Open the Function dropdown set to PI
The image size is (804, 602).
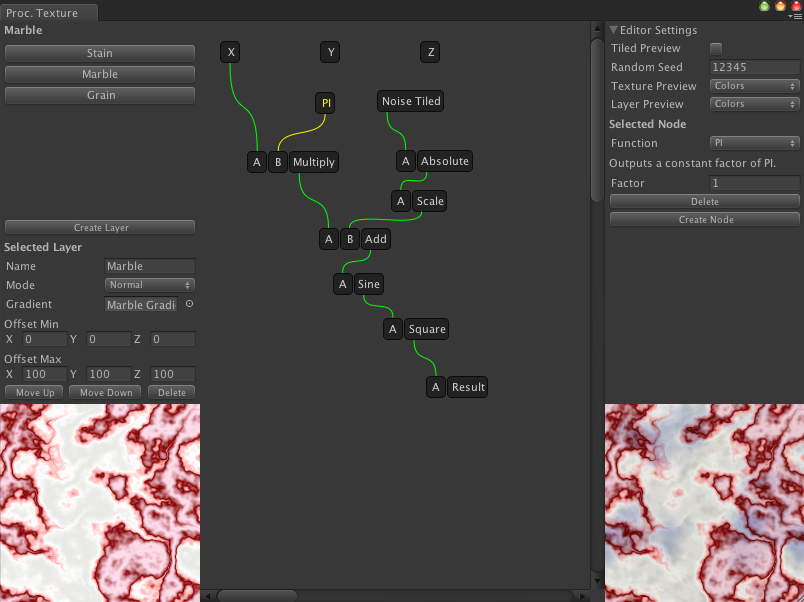coord(754,143)
